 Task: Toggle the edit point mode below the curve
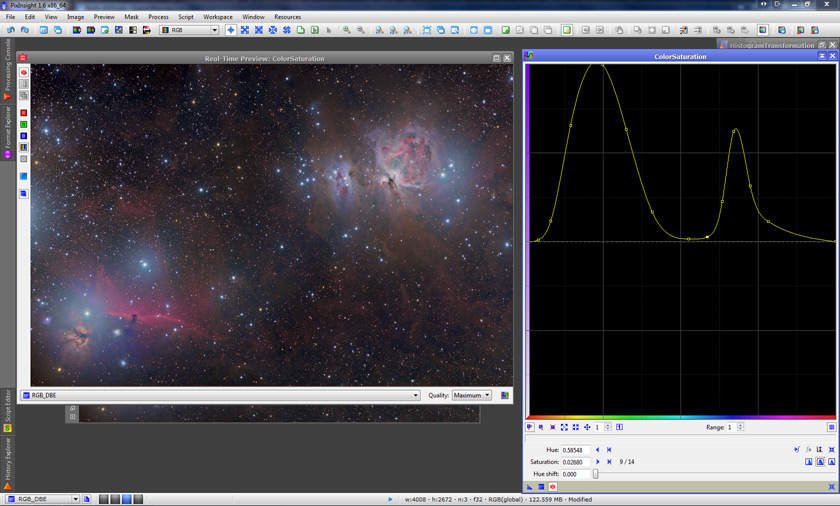tap(530, 427)
